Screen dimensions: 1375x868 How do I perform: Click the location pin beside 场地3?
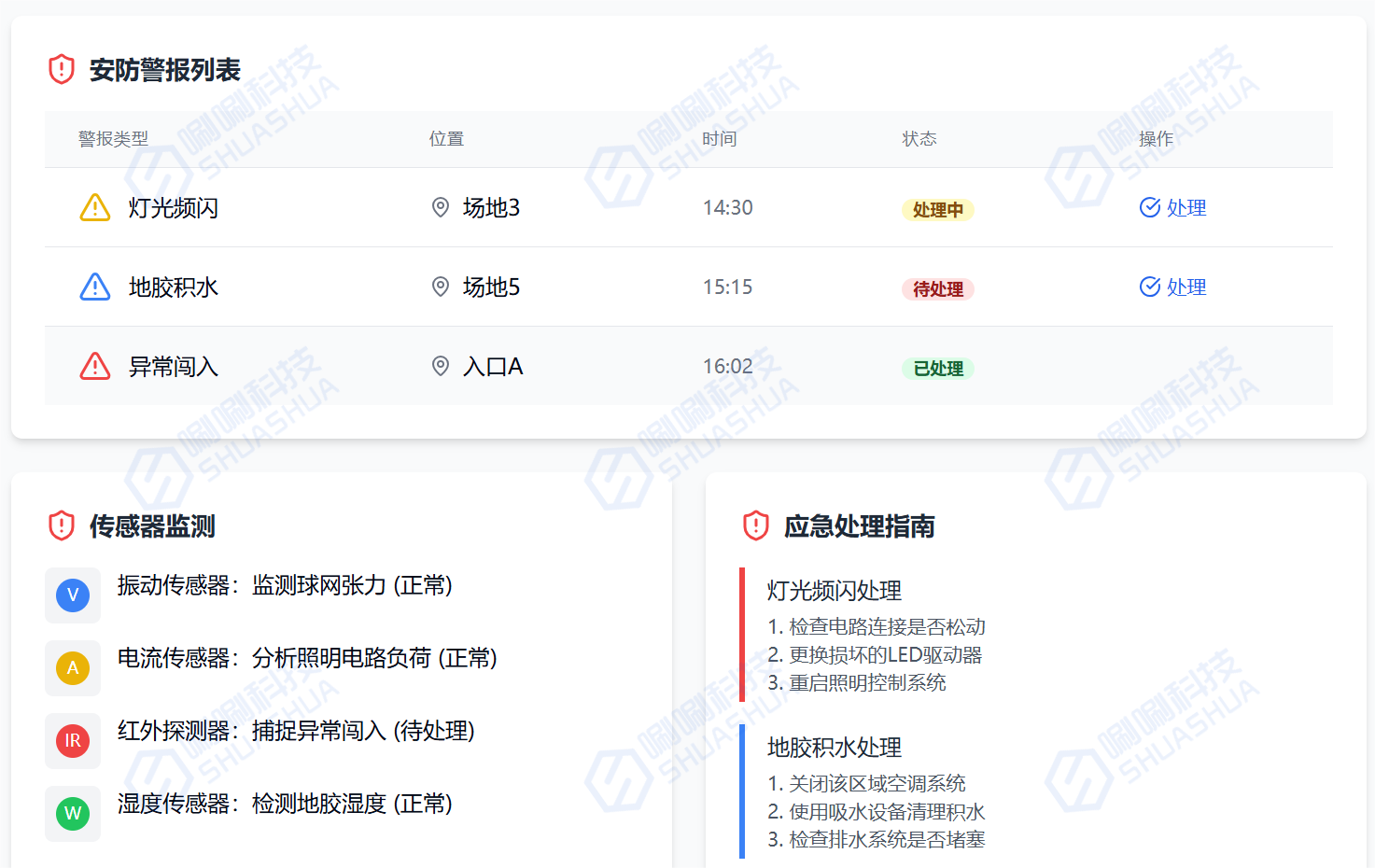(x=441, y=207)
